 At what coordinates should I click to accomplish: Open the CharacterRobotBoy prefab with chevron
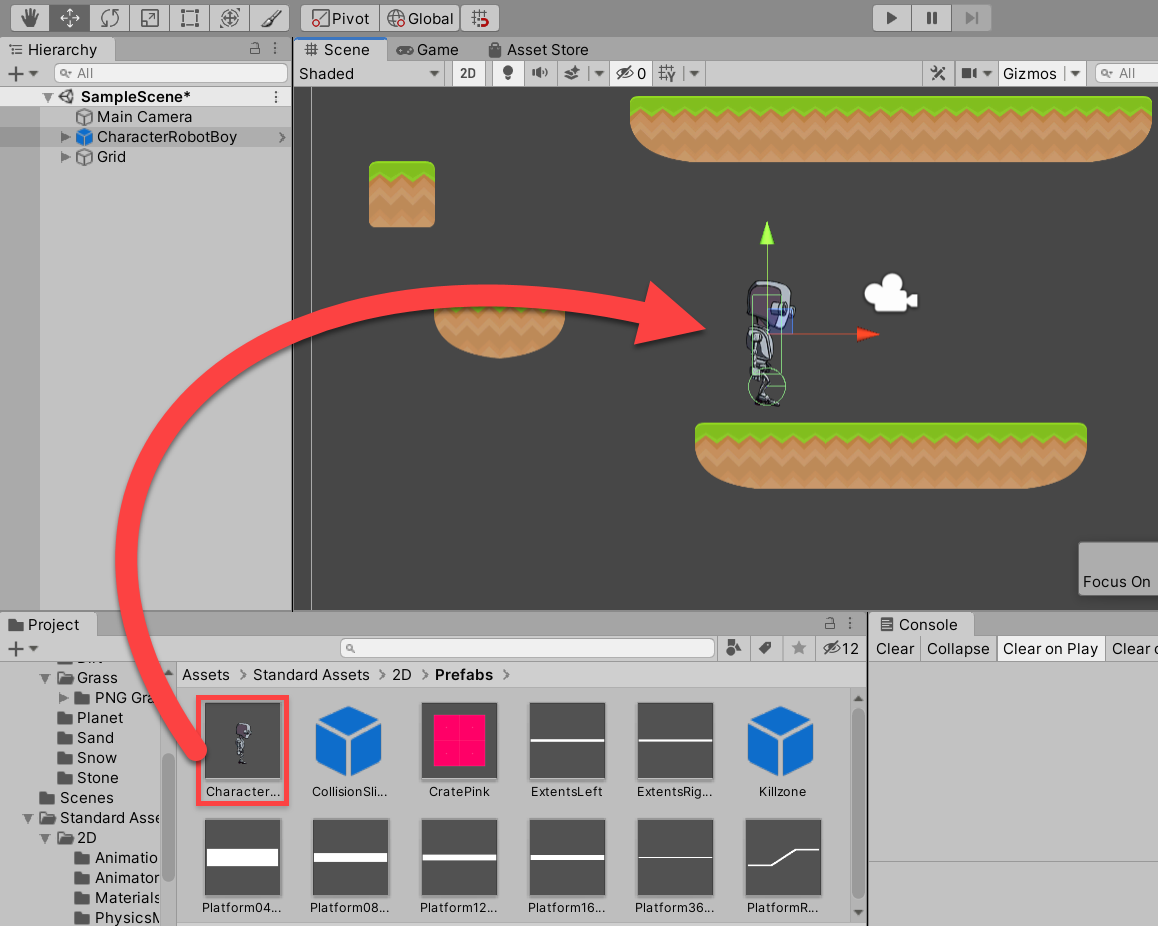coord(281,137)
